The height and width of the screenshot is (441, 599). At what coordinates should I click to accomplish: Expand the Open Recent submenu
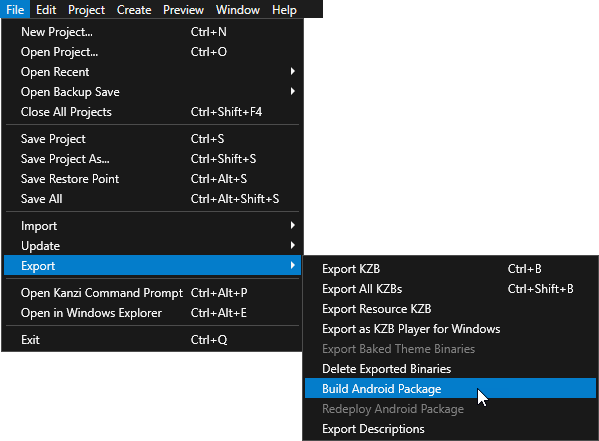(x=152, y=71)
